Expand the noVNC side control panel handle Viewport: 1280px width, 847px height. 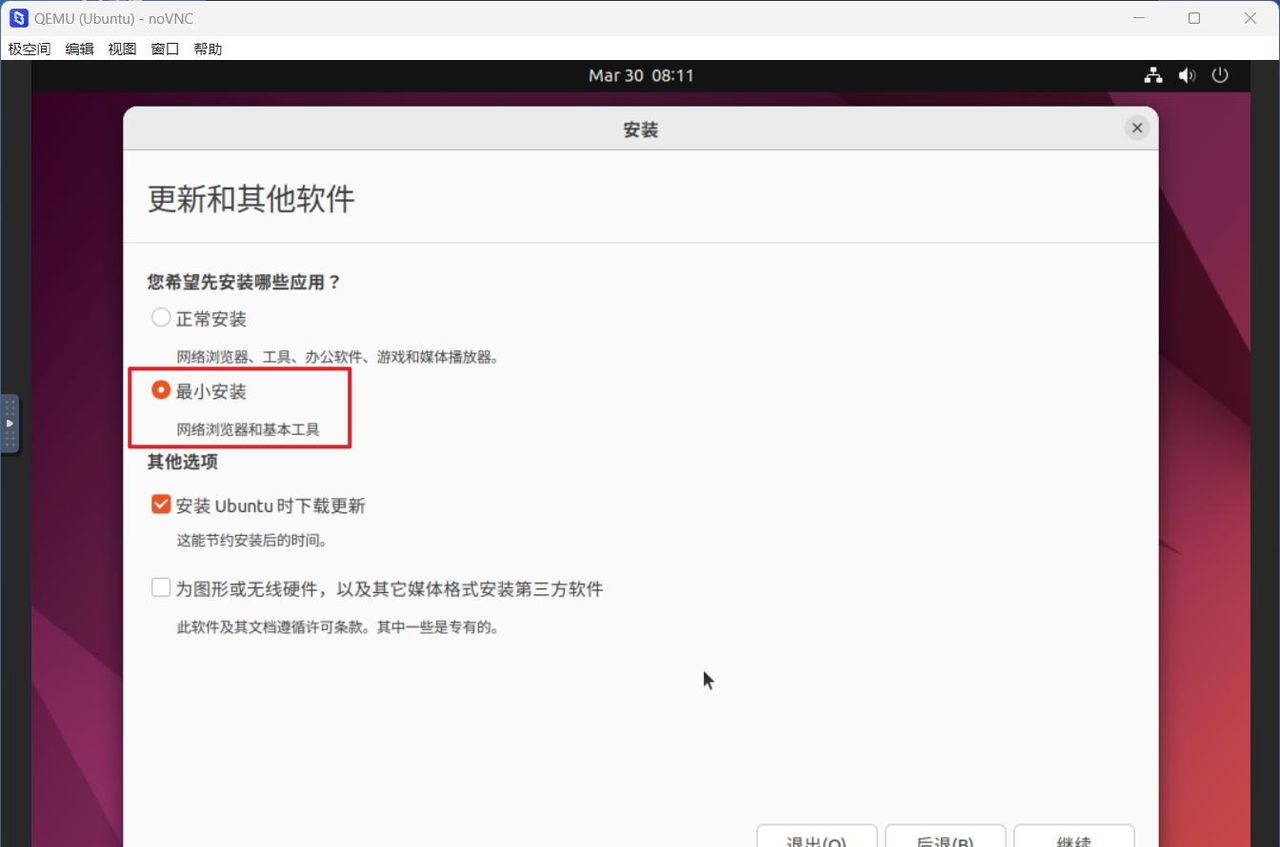[x=9, y=424]
